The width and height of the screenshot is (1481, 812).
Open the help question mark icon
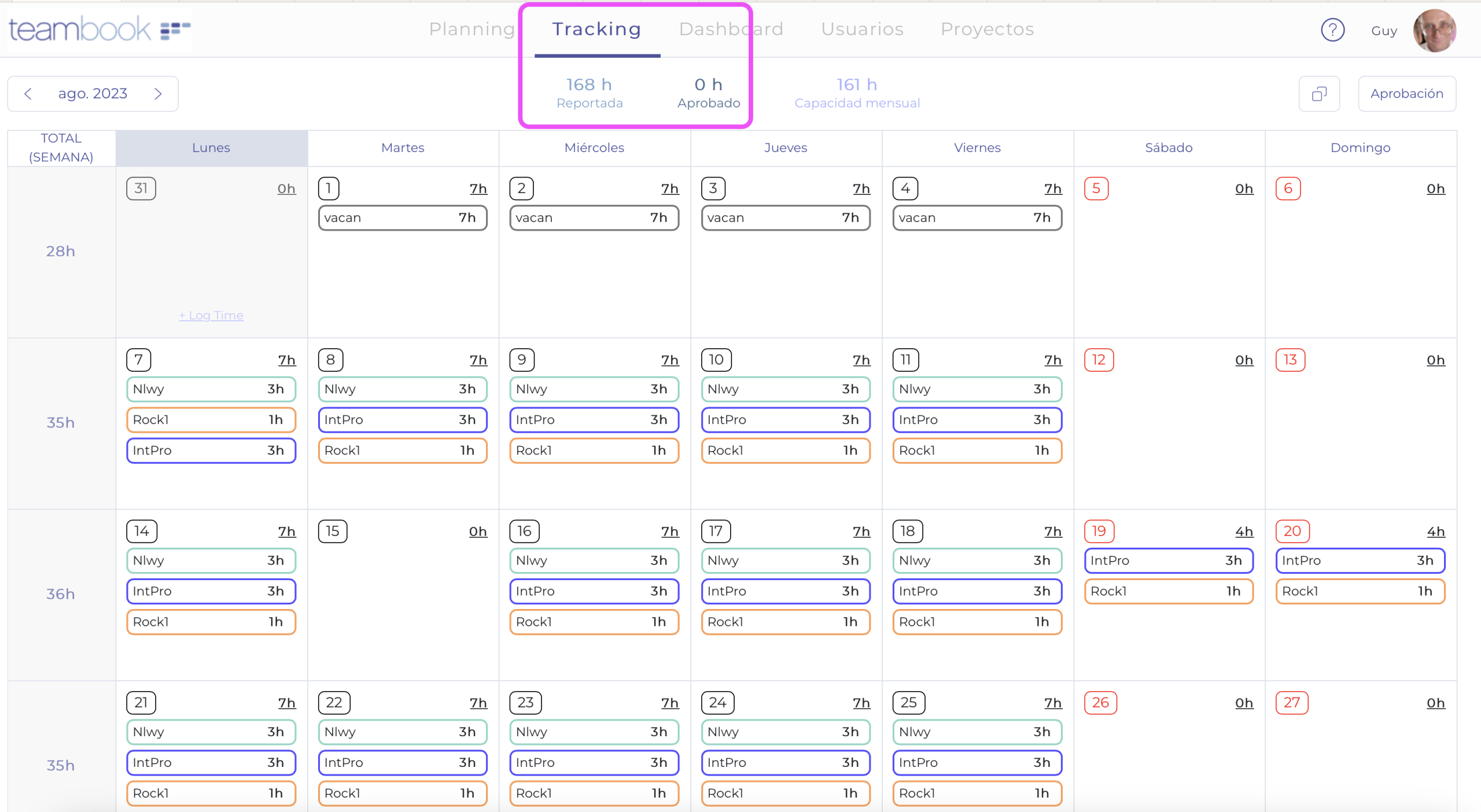click(1332, 30)
